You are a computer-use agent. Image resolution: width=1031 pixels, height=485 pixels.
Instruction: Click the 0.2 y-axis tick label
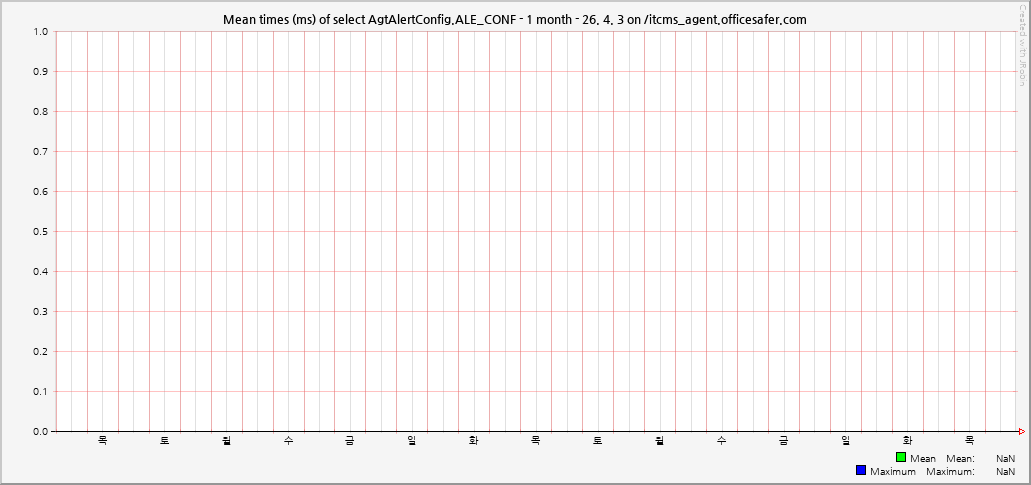click(40, 352)
